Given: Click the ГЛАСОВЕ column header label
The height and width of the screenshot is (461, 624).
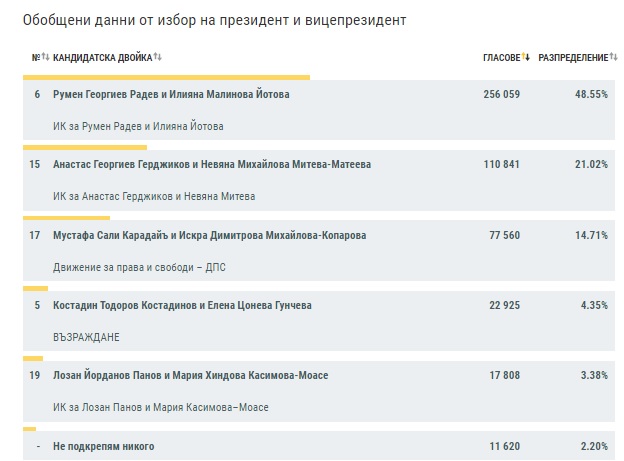Looking at the screenshot, I should pos(501,58).
